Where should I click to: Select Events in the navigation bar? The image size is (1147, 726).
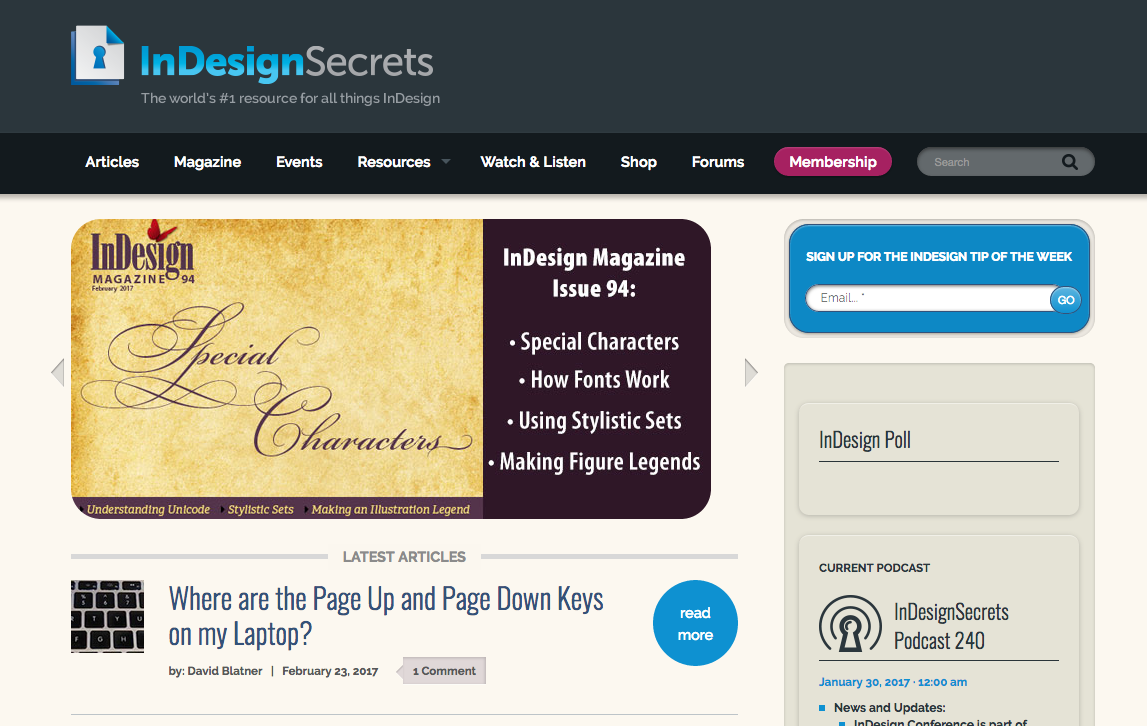299,162
